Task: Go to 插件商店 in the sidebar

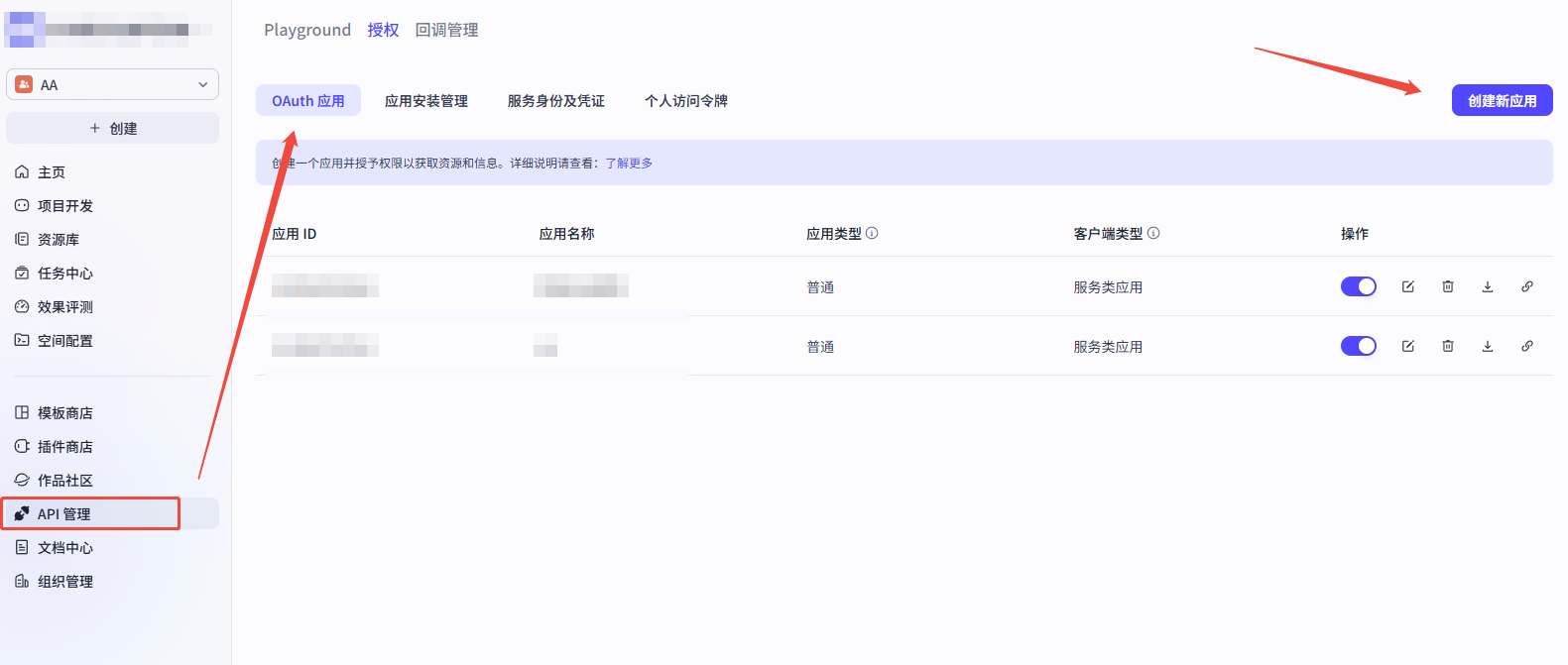Action: (x=64, y=447)
